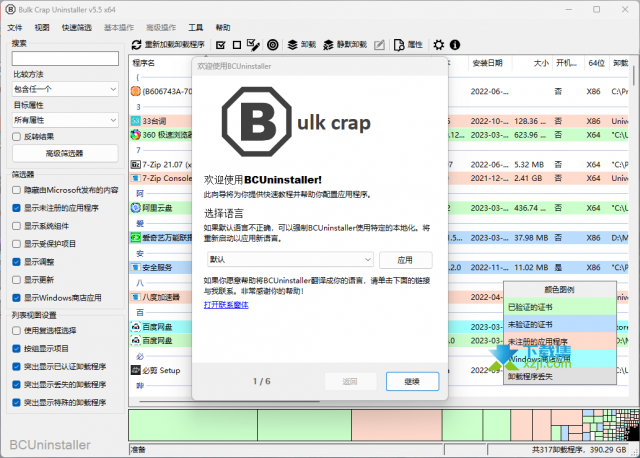This screenshot has height=458, width=640.
Task: Click 未验证的证书 blue legend swatch
Action: [x=559, y=324]
